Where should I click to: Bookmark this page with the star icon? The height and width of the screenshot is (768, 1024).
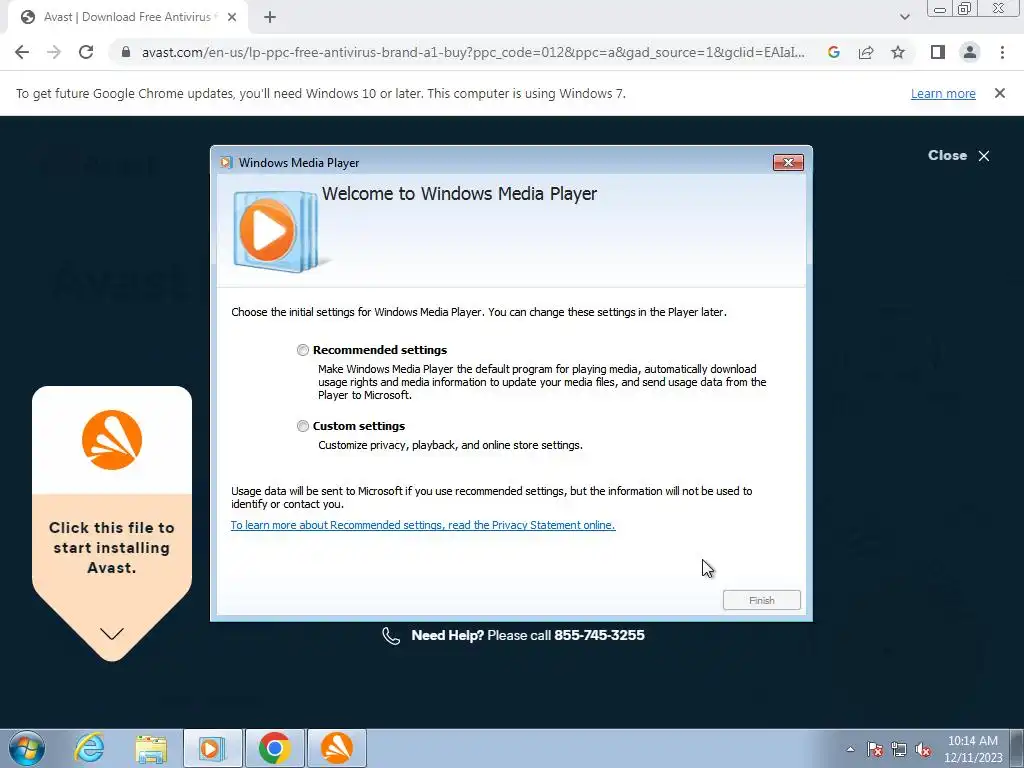coord(898,52)
